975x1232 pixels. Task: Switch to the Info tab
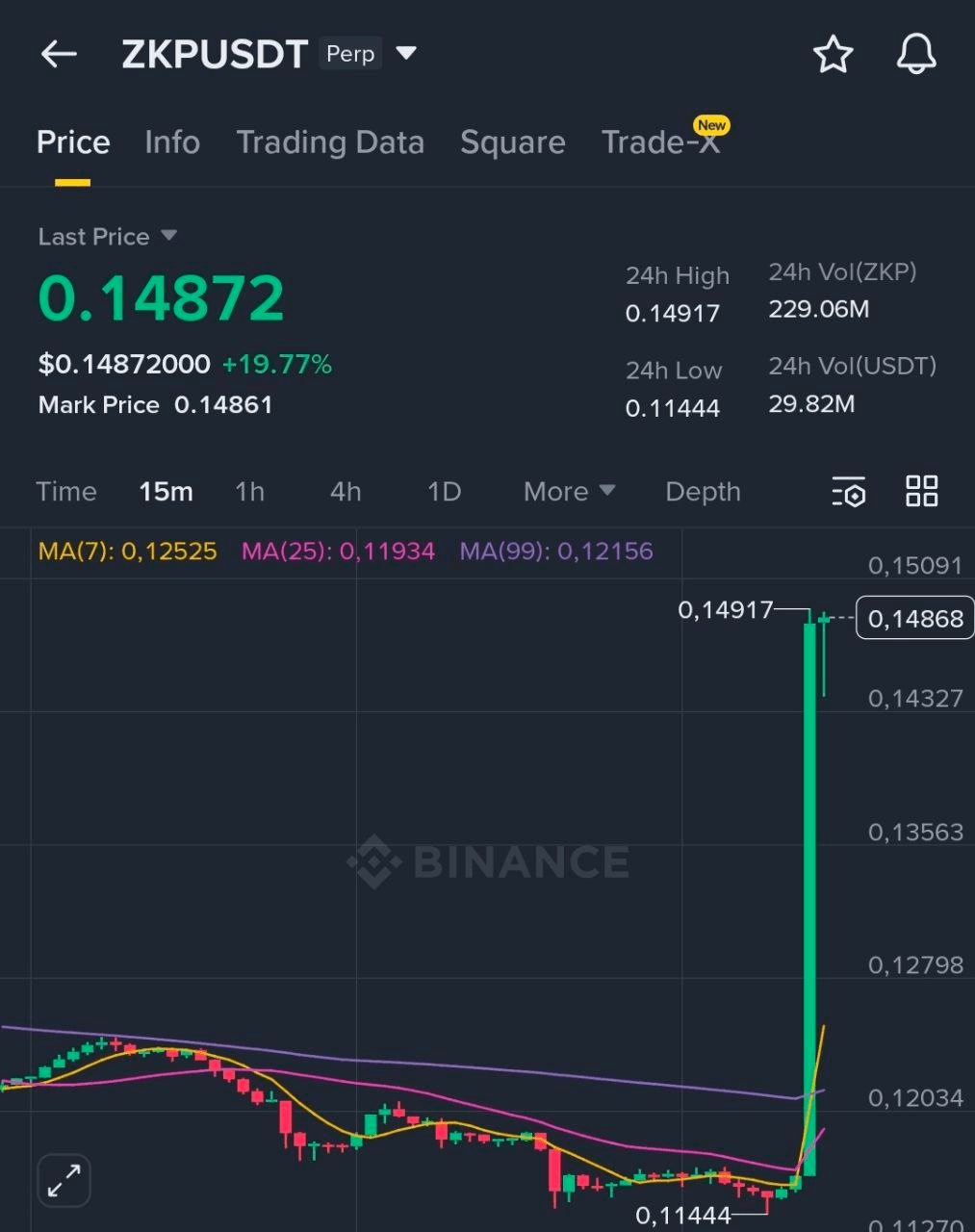point(172,142)
